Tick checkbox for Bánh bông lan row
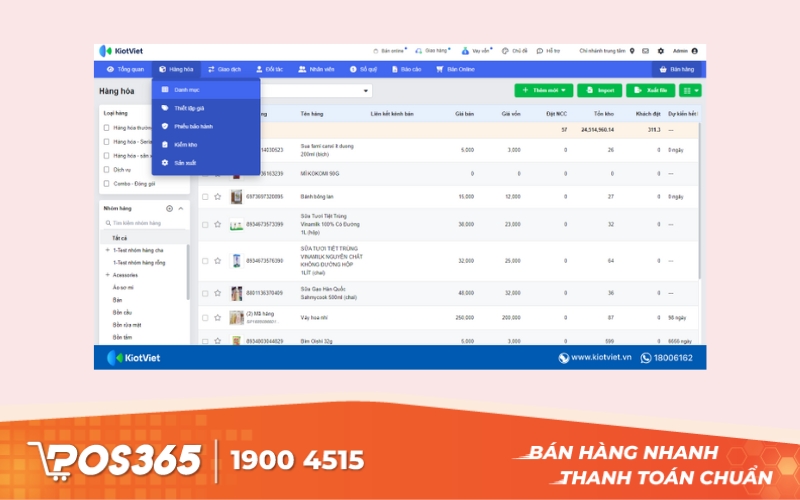This screenshot has height=500, width=800. [x=205, y=197]
